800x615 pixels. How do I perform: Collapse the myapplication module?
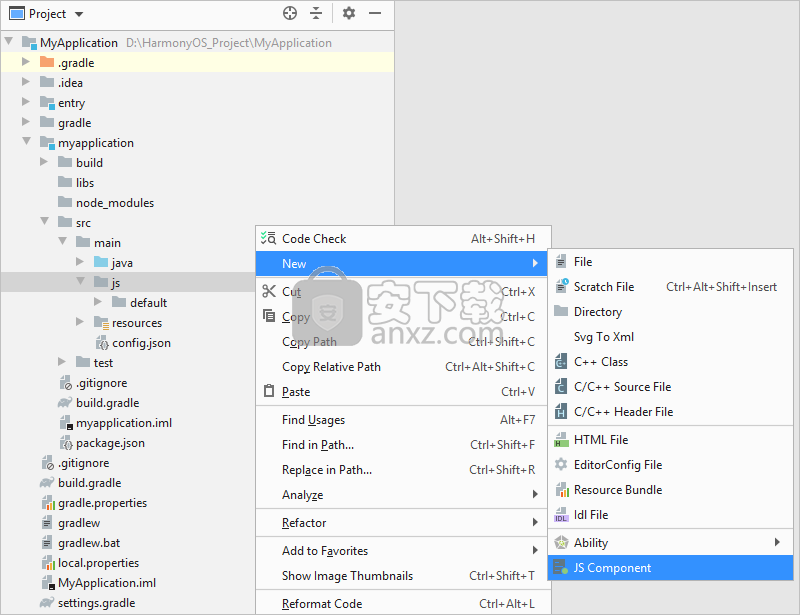[27, 141]
